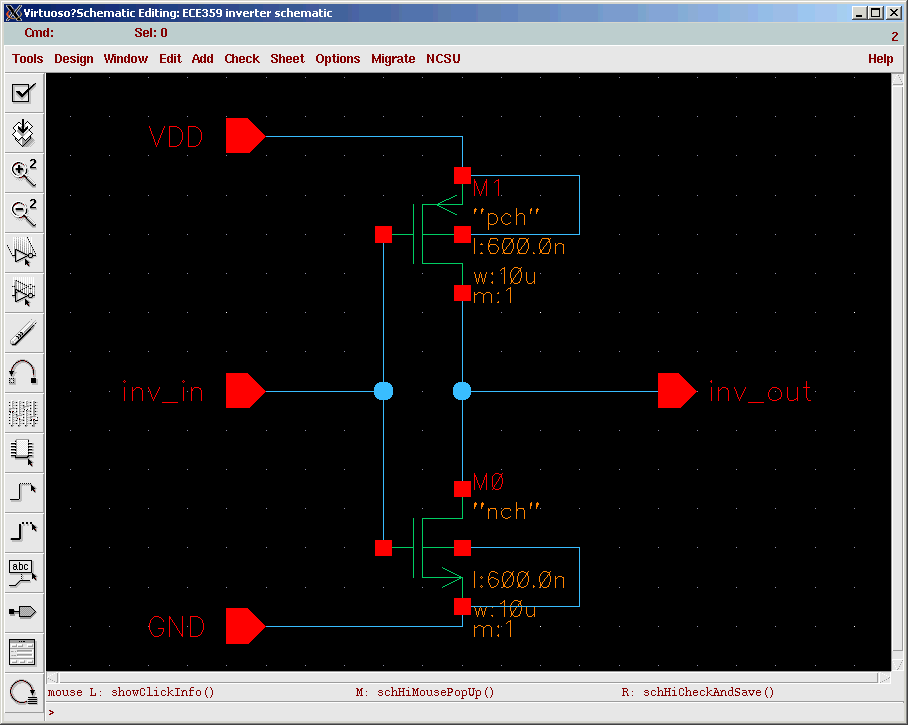Viewport: 908px width, 725px height.
Task: Click the Undo arrow icon
Action: point(23,372)
